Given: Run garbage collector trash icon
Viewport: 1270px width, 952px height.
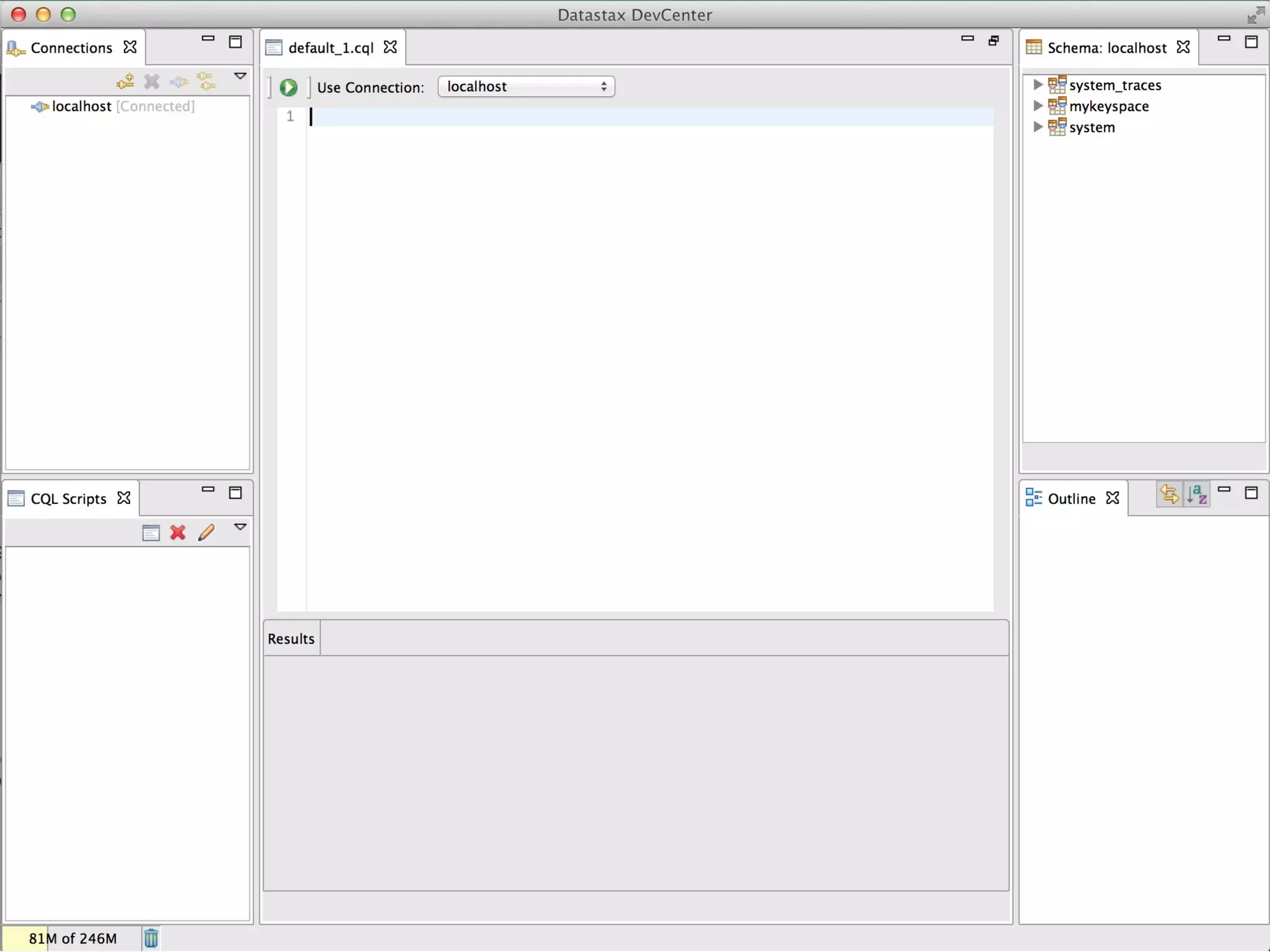Looking at the screenshot, I should point(151,938).
